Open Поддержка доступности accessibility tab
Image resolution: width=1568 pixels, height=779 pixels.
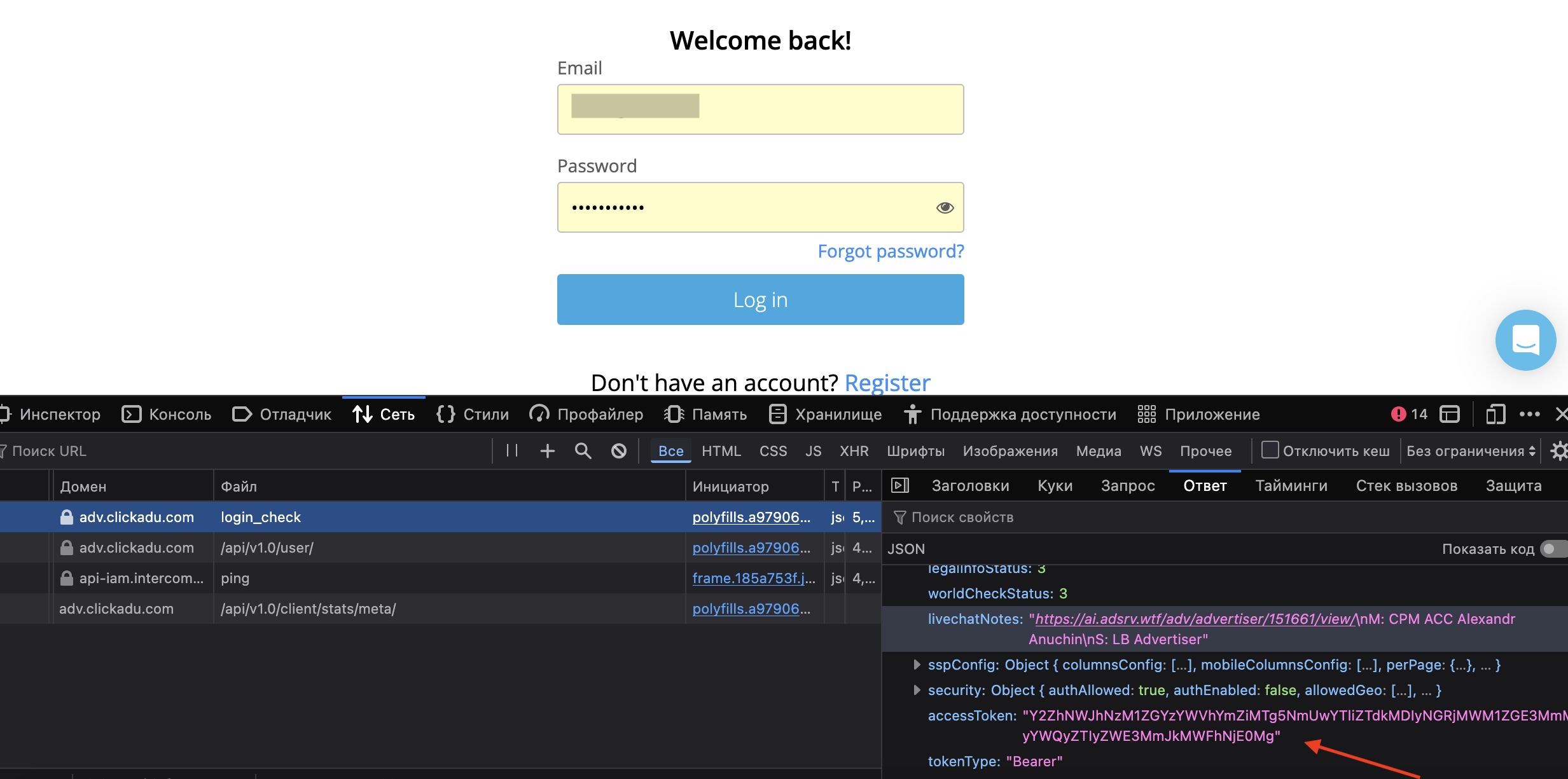tap(1010, 415)
